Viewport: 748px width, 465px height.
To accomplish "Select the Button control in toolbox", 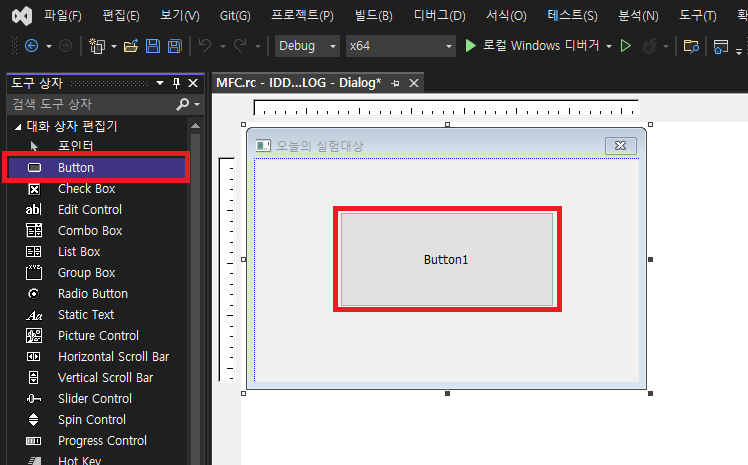I will pyautogui.click(x=97, y=168).
